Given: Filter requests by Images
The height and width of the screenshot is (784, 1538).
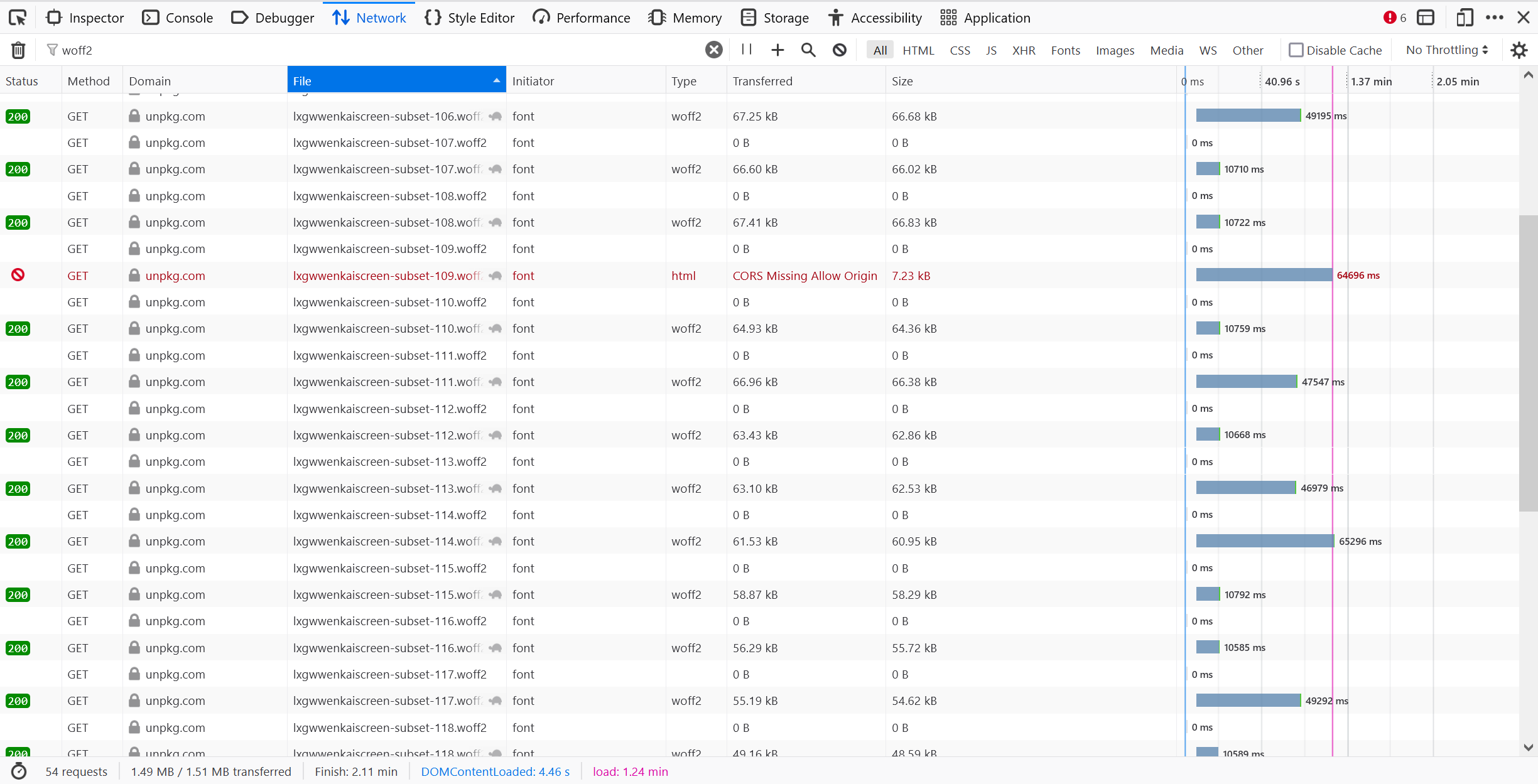Looking at the screenshot, I should coord(1115,50).
